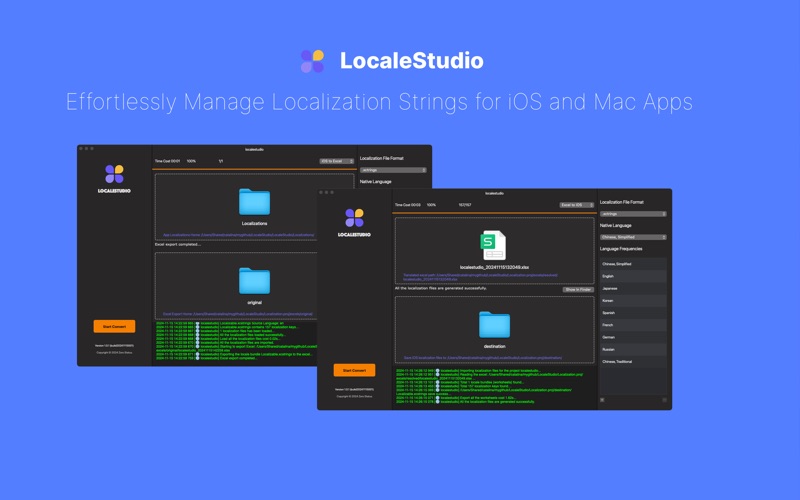The height and width of the screenshot is (500, 800).
Task: Click the Excel Export Home path link
Action: (238, 314)
